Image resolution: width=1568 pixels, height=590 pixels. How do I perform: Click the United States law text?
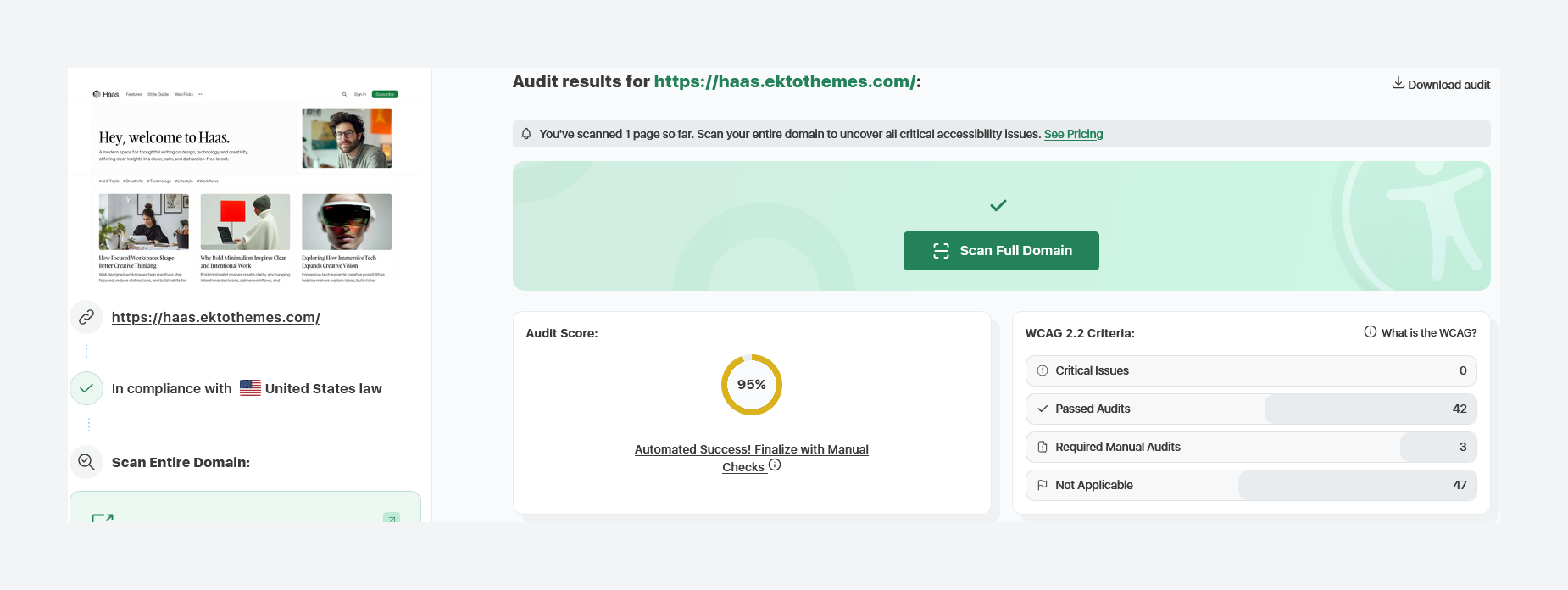(x=324, y=388)
